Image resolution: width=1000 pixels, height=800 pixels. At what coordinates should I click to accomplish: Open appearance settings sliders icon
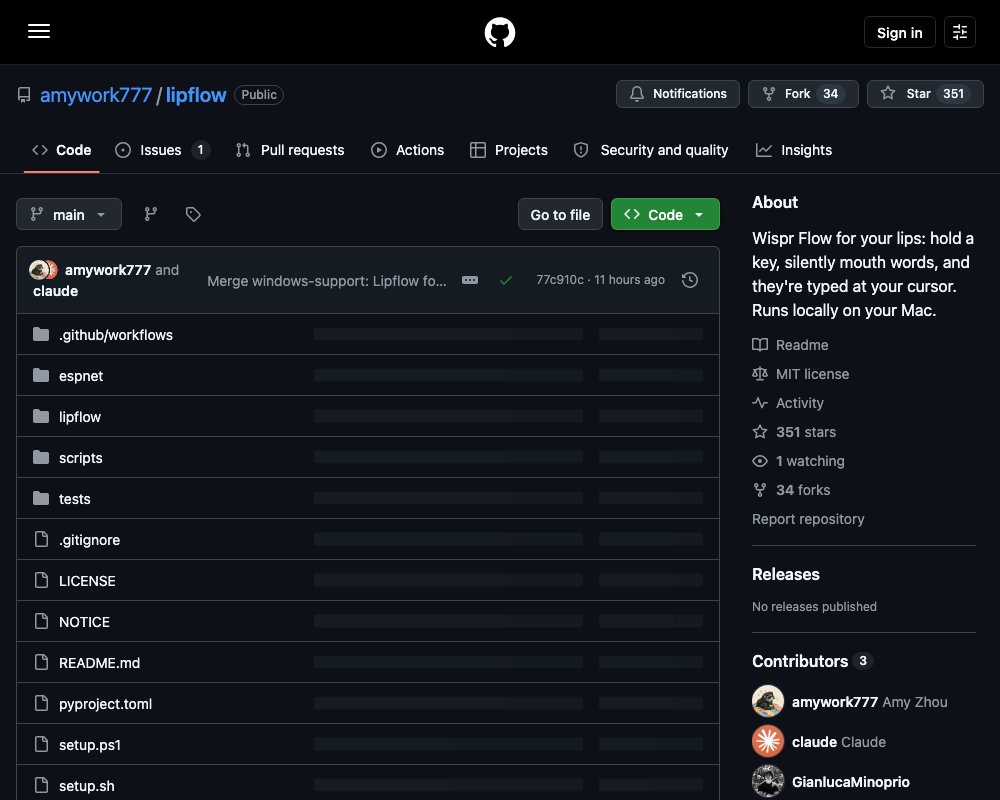pos(959,32)
